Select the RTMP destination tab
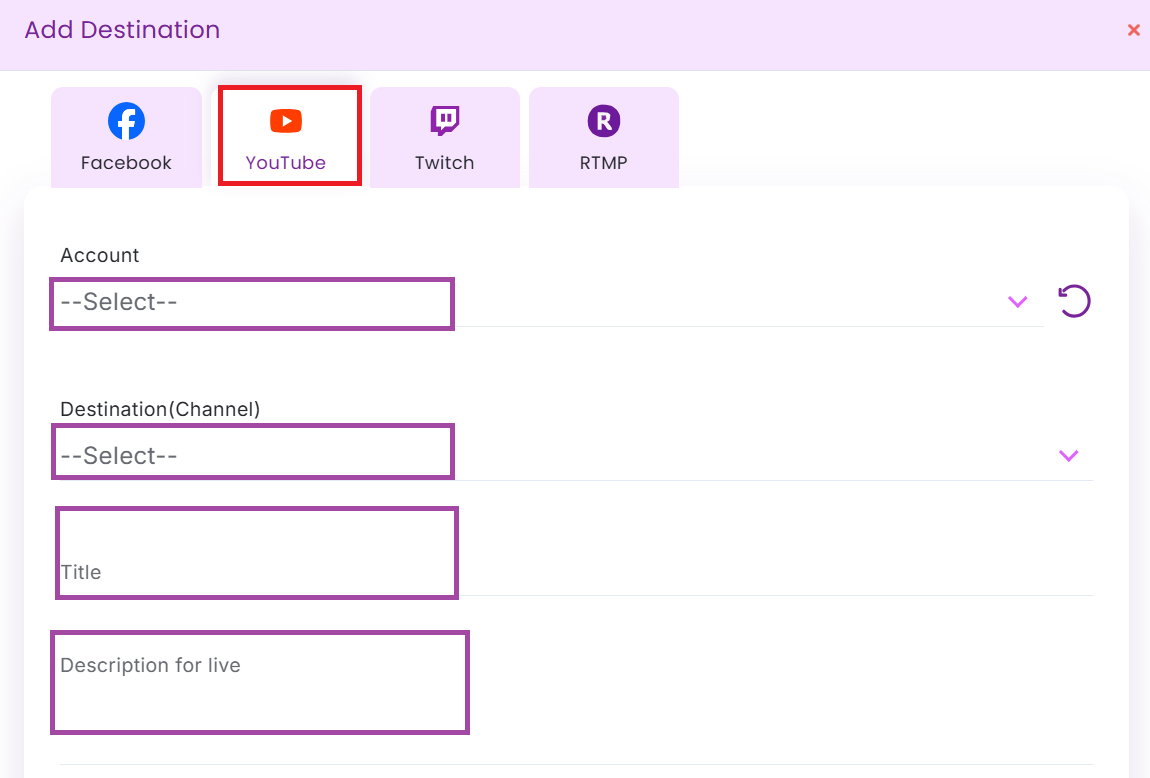Screen dimensions: 1150x778 pos(604,137)
